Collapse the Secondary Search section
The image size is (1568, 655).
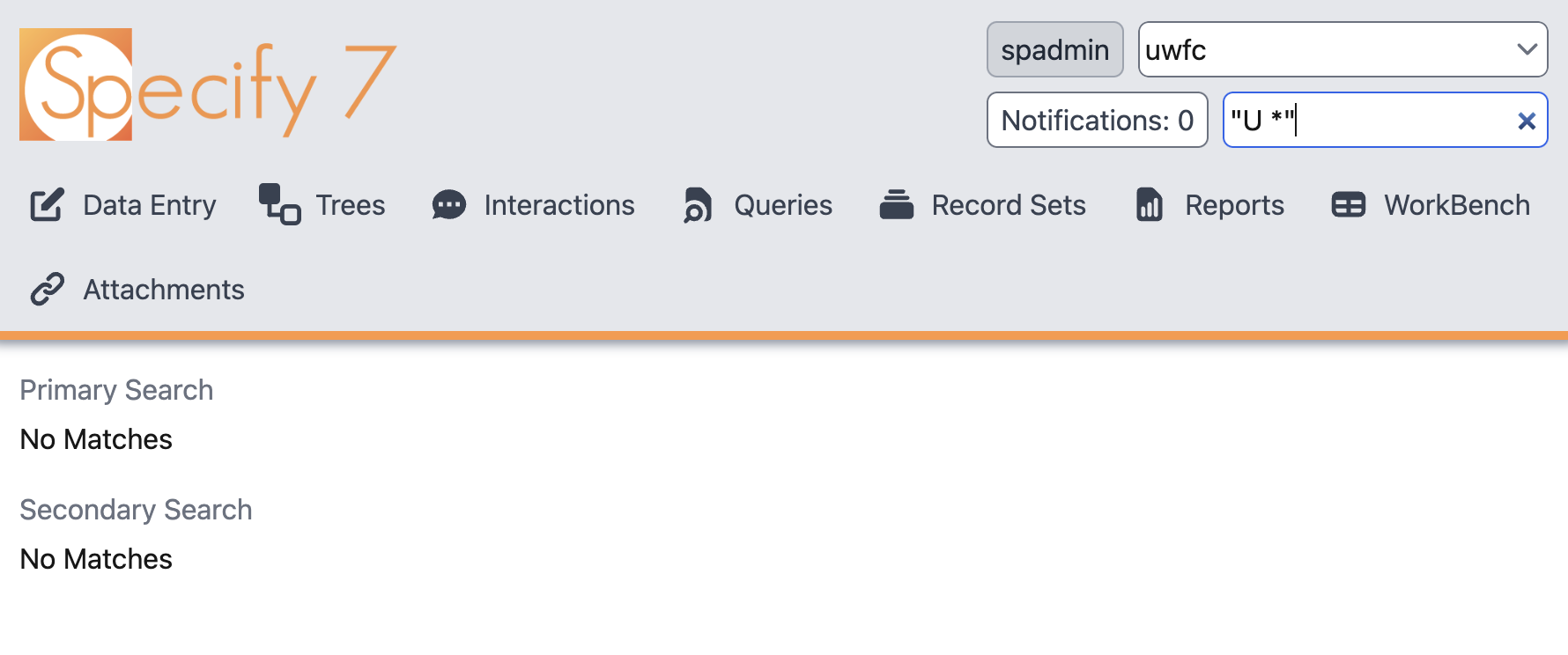click(x=136, y=509)
